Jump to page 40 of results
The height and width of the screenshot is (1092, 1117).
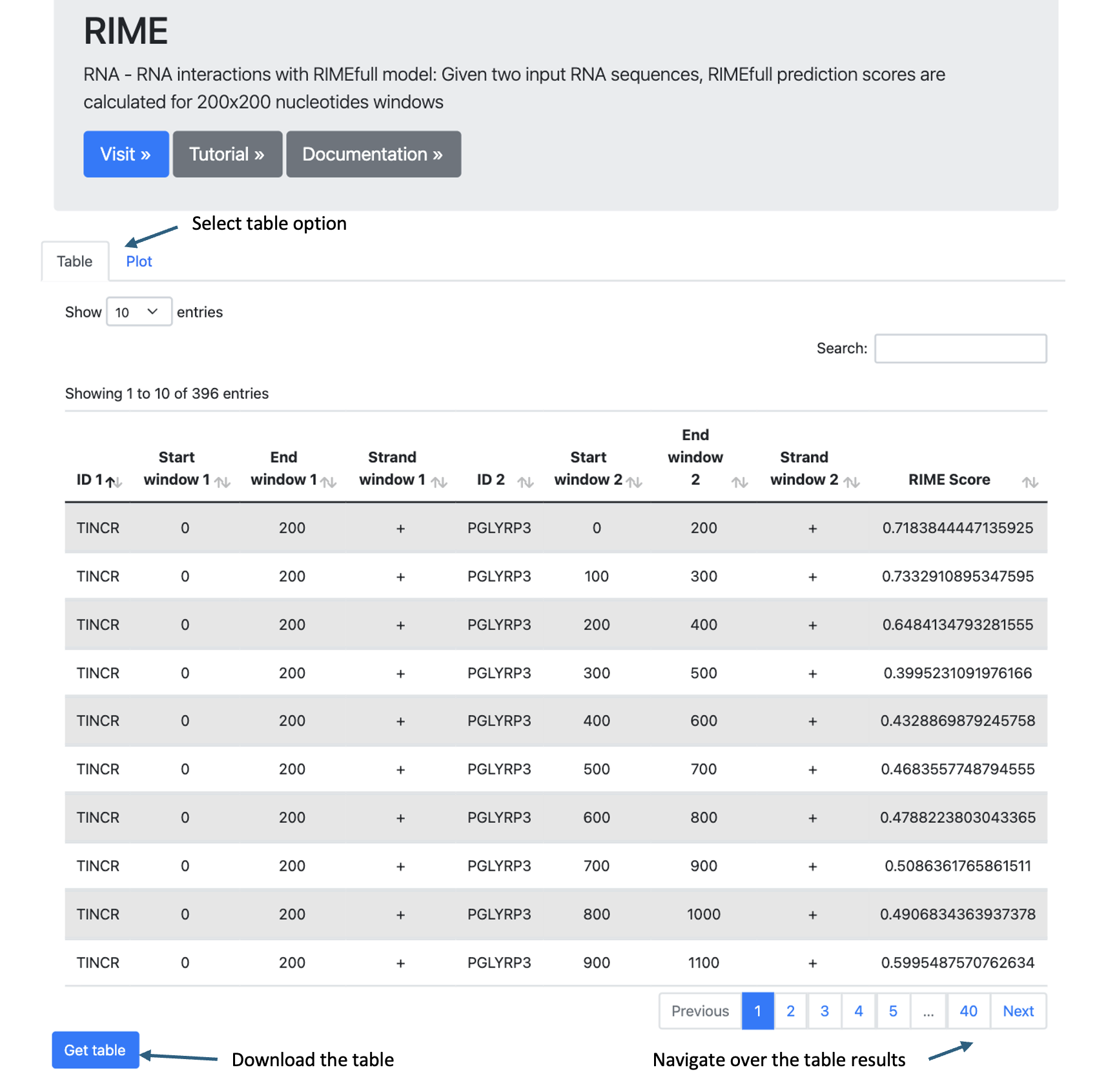(x=968, y=1011)
